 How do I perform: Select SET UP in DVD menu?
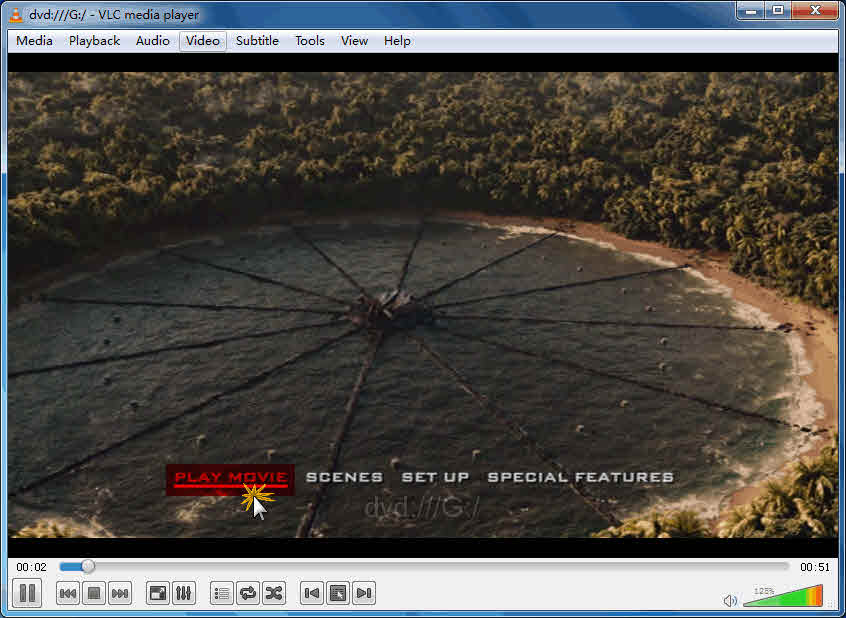tap(435, 477)
